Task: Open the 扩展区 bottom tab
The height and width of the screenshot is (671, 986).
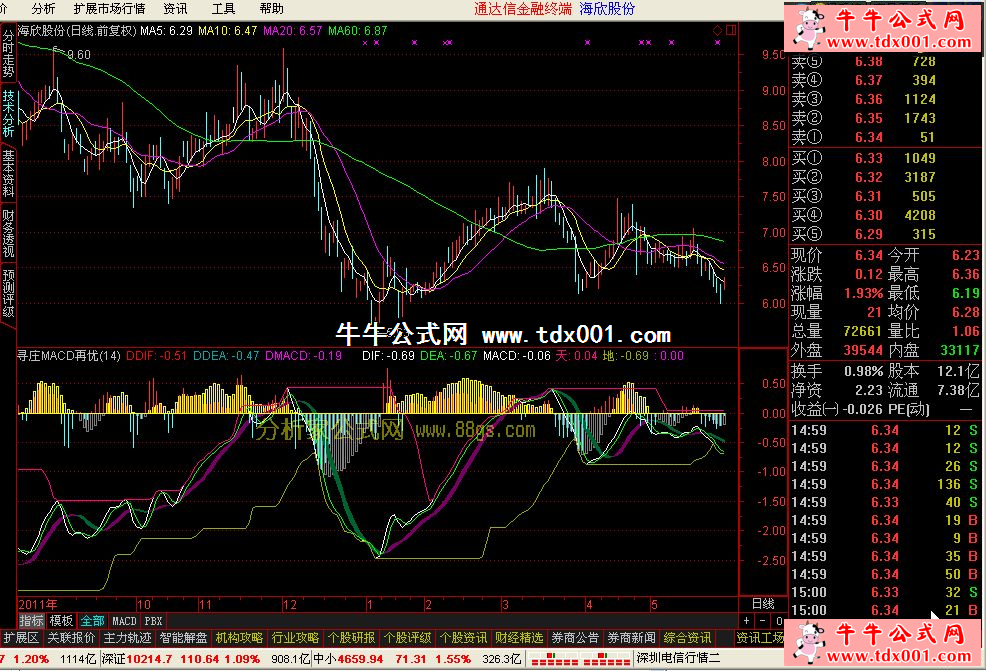Action: coord(21,638)
